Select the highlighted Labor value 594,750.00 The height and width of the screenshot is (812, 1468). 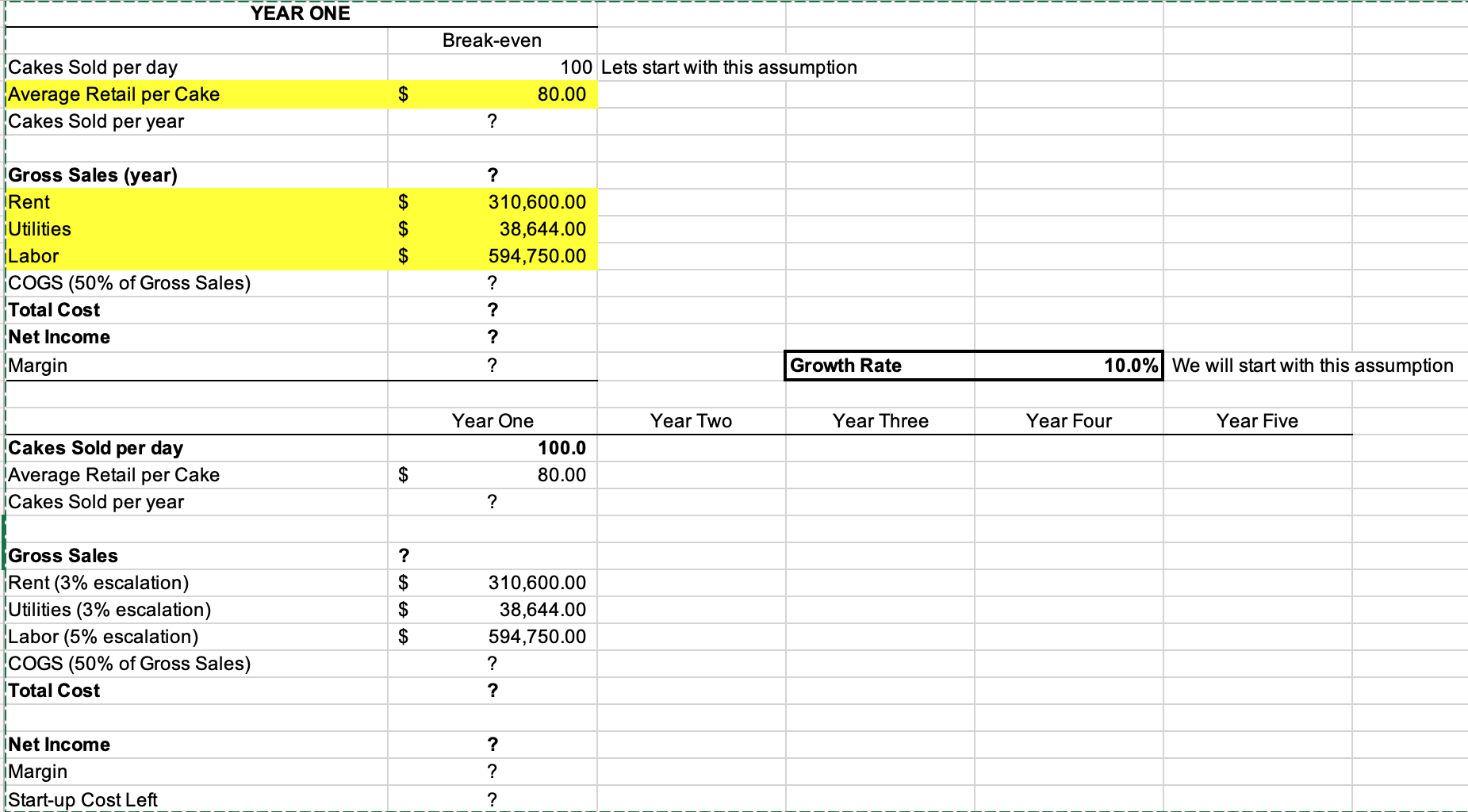pos(492,256)
